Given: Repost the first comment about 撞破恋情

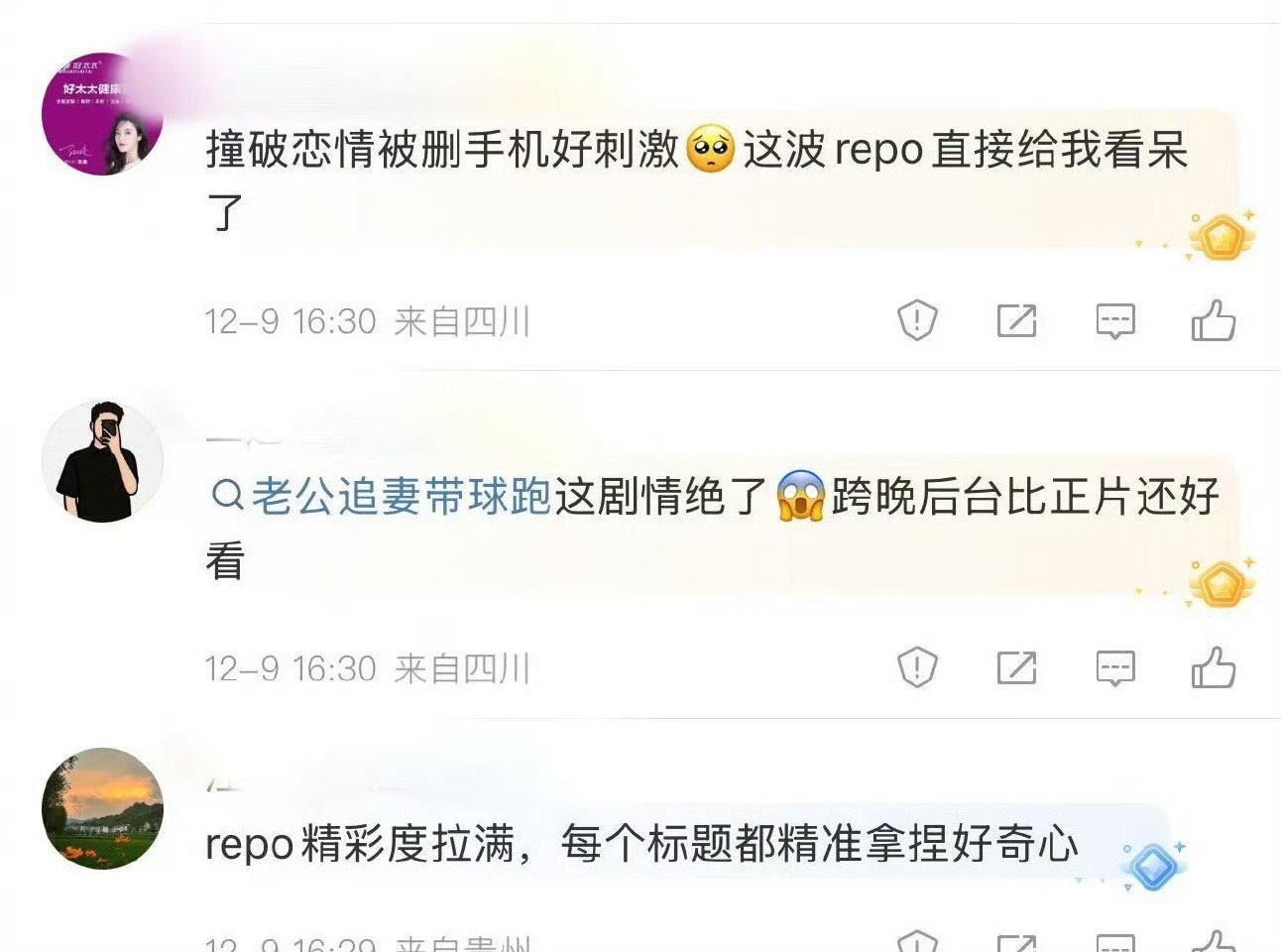Looking at the screenshot, I should [1016, 320].
